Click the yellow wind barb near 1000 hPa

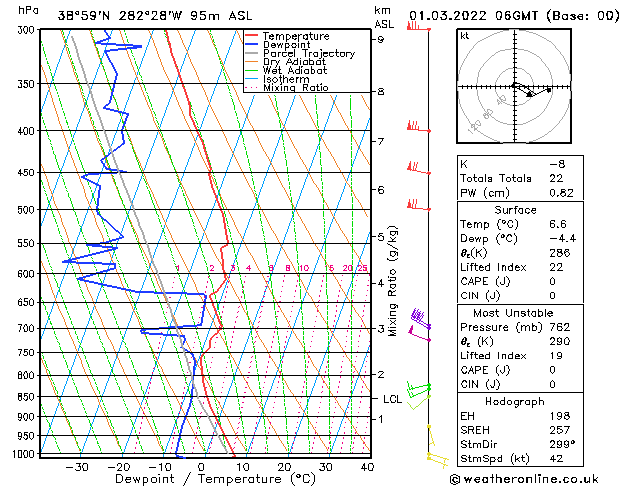437,460
